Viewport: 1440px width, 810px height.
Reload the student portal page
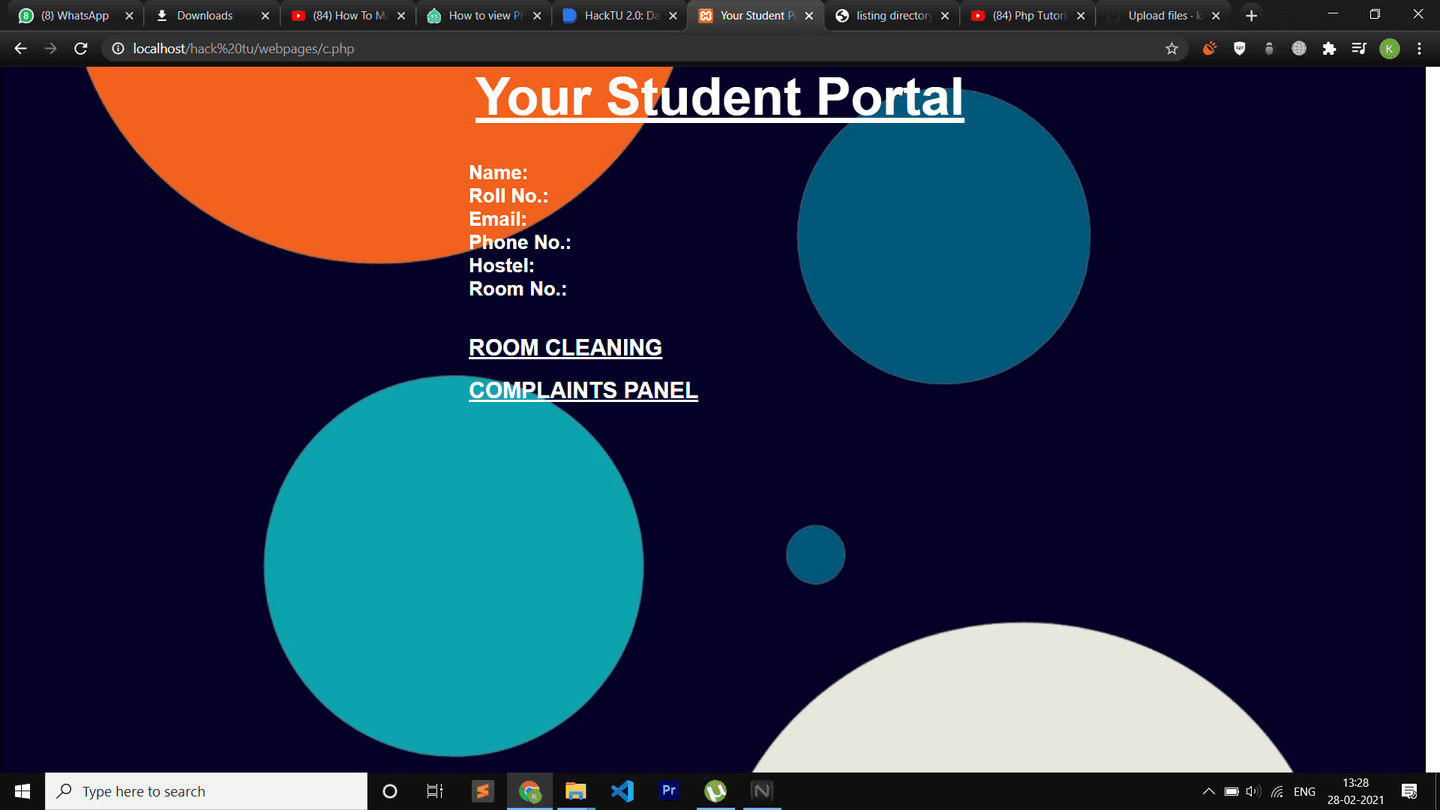pos(81,48)
